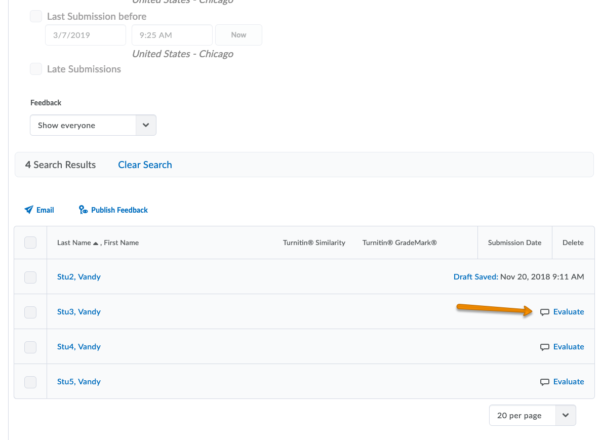This screenshot has height=440, width=600.
Task: Click the Publish Feedback icon
Action: [x=82, y=210]
